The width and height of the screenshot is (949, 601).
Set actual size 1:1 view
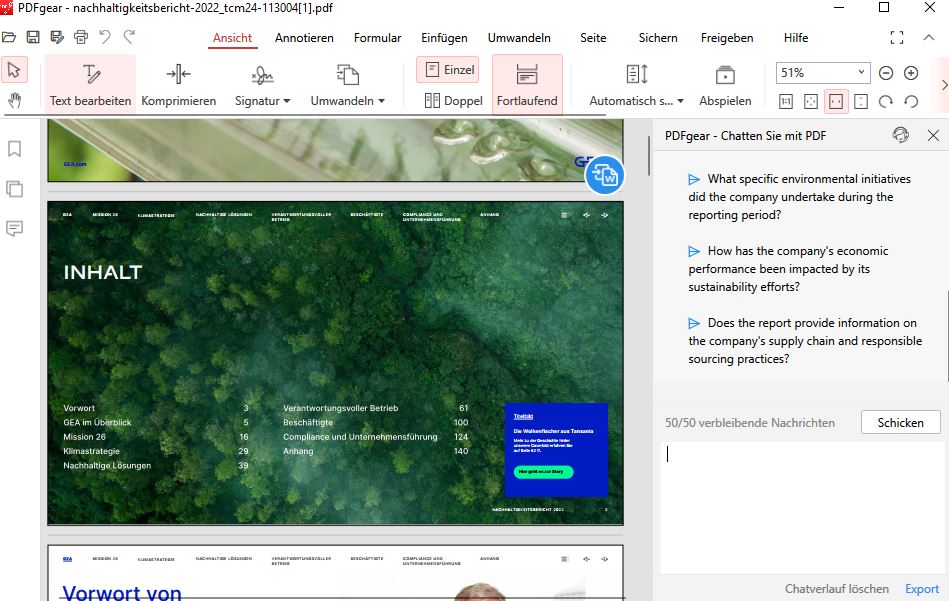pos(786,101)
